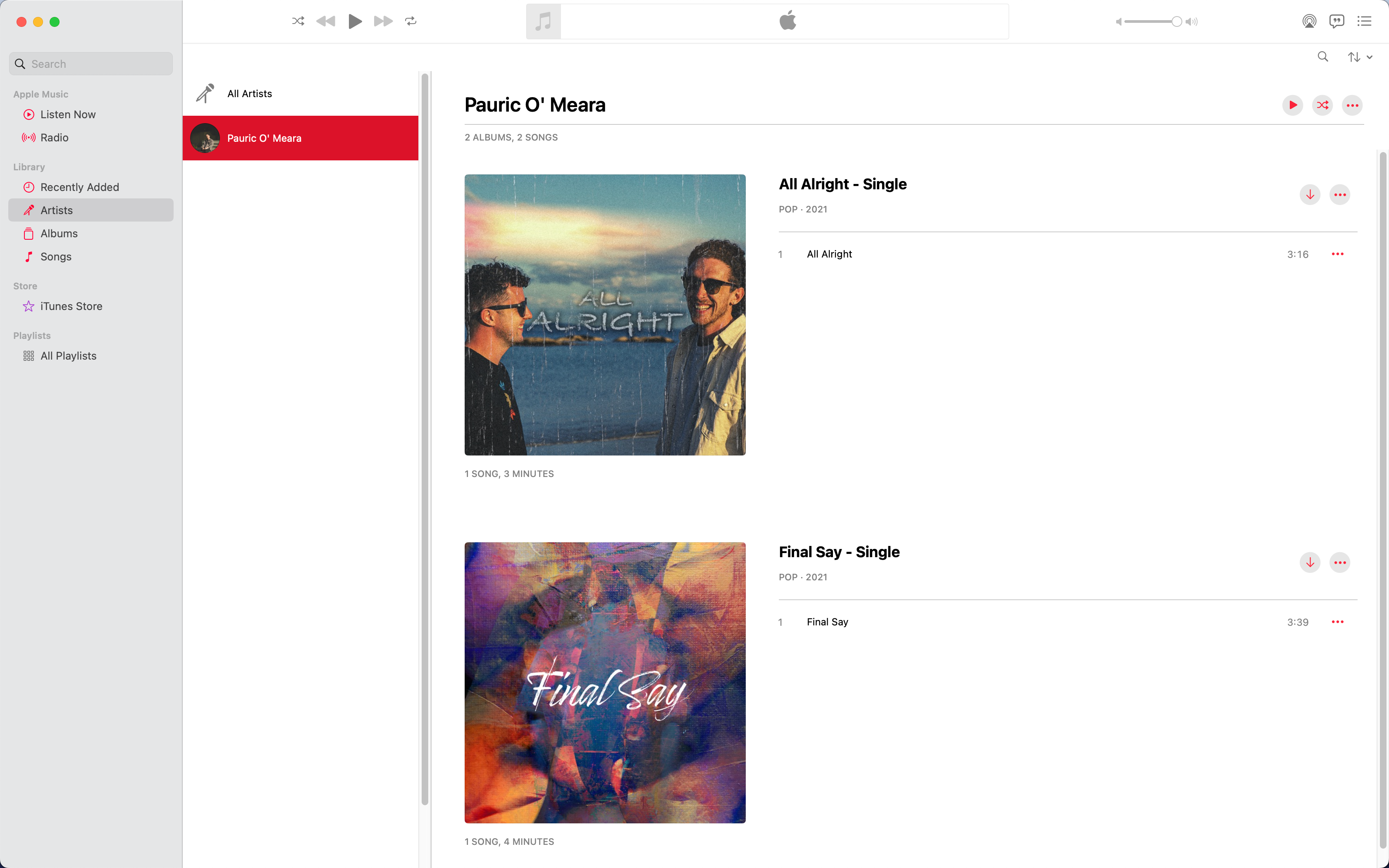This screenshot has width=1389, height=868.
Task: Show the Lyrics panel
Action: [x=1337, y=21]
